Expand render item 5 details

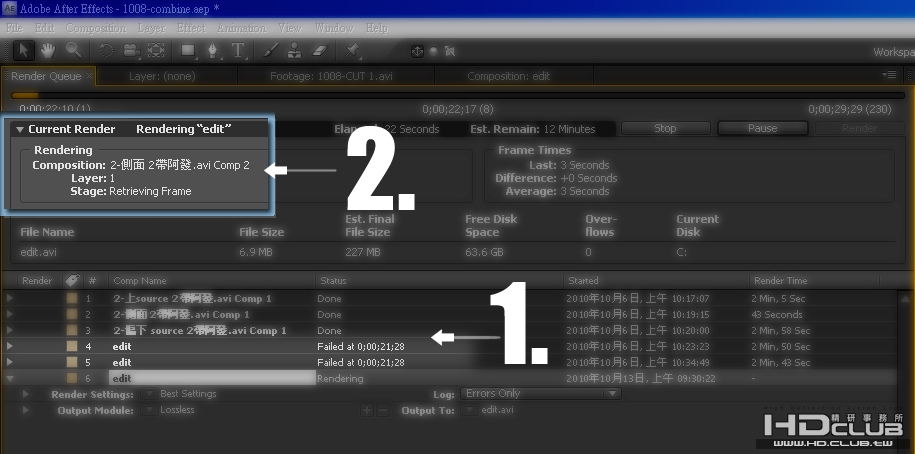(x=10, y=362)
